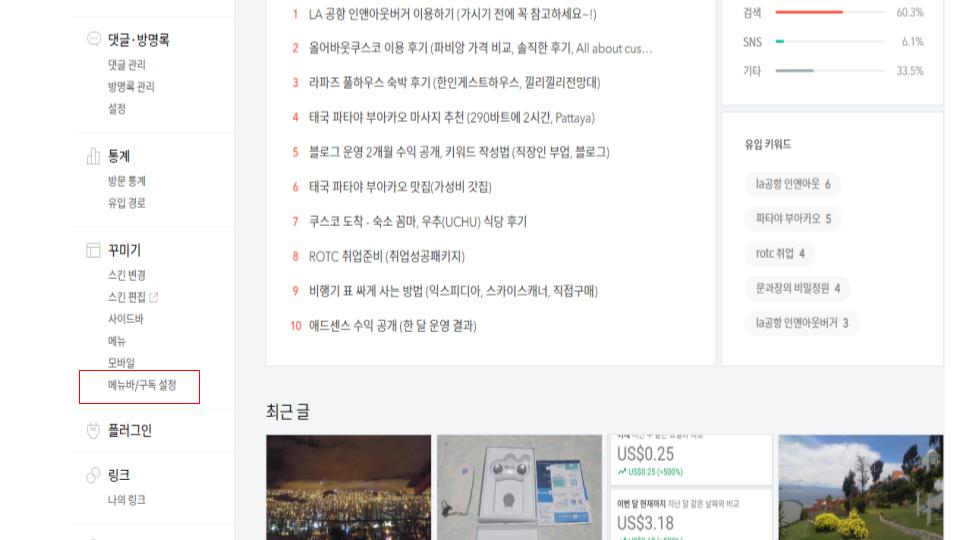Open 댓글 관리 menu item
The image size is (960, 540).
click(127, 65)
